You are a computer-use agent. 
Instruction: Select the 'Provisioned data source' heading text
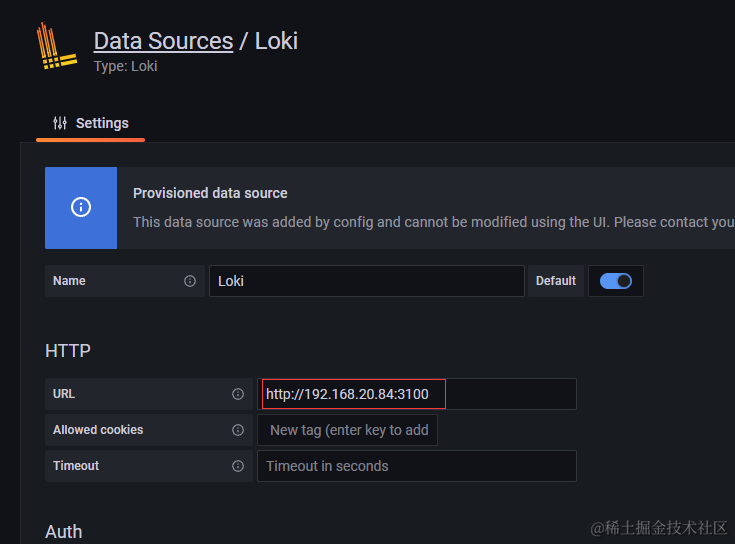click(x=210, y=193)
